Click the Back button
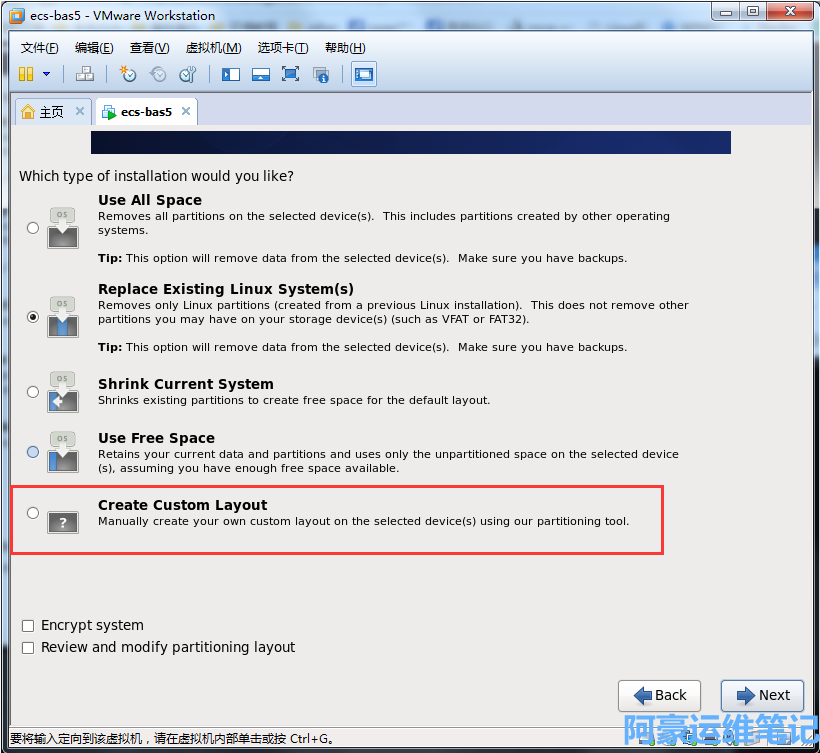Viewport: 820px width, 753px height. click(659, 696)
